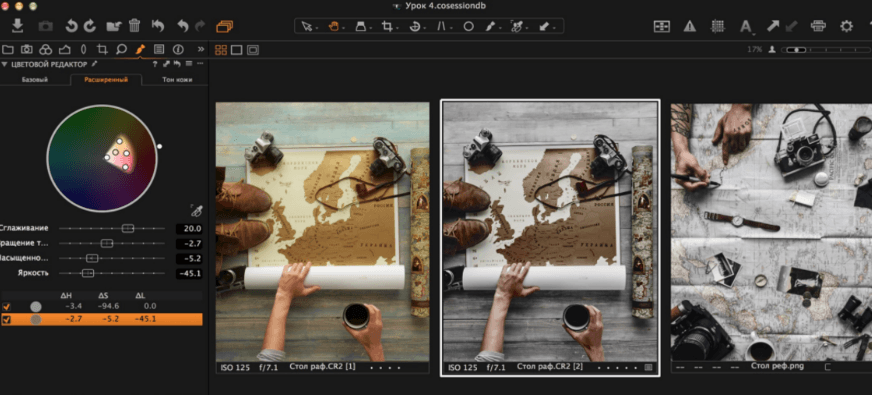Image resolution: width=872 pixels, height=395 pixels.
Task: Select the Crop cursor tool in center toolbar
Action: click(x=387, y=26)
